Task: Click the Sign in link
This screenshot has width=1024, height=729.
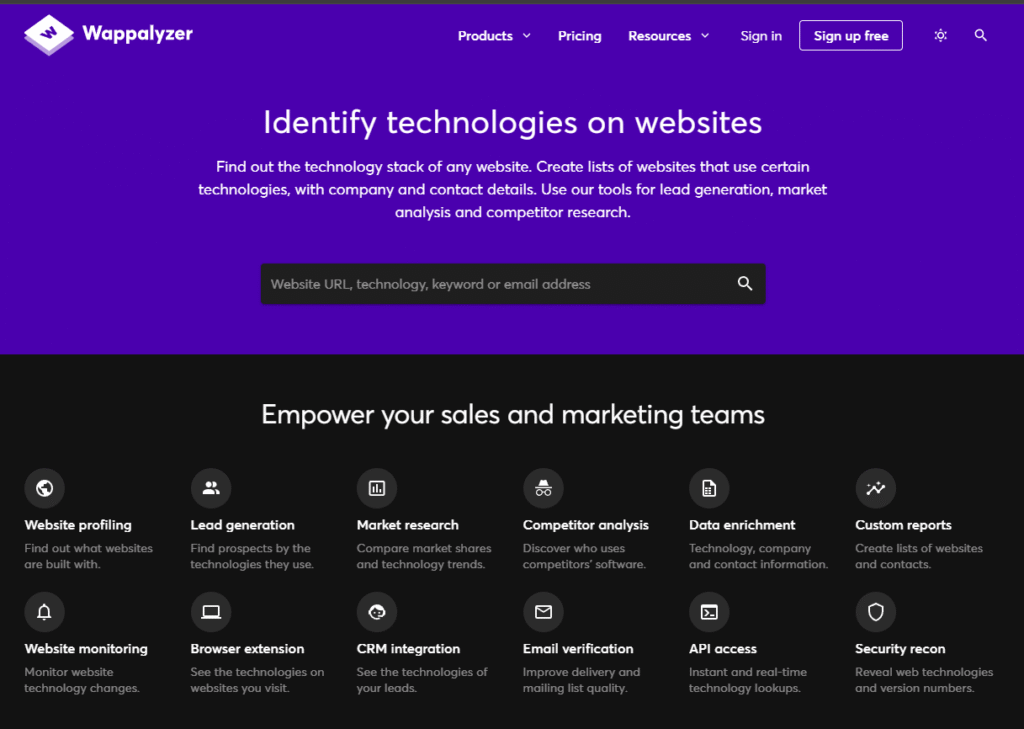Action: [761, 36]
